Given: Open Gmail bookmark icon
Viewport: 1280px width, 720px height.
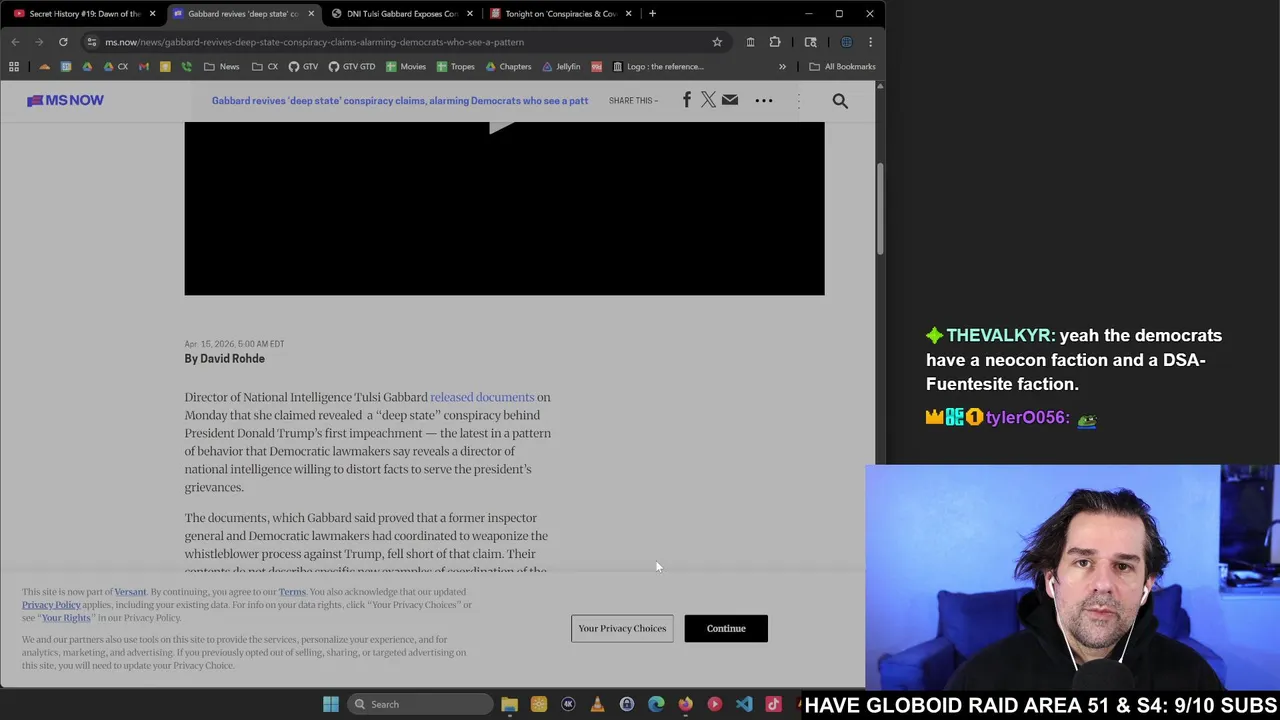Looking at the screenshot, I should point(144,67).
